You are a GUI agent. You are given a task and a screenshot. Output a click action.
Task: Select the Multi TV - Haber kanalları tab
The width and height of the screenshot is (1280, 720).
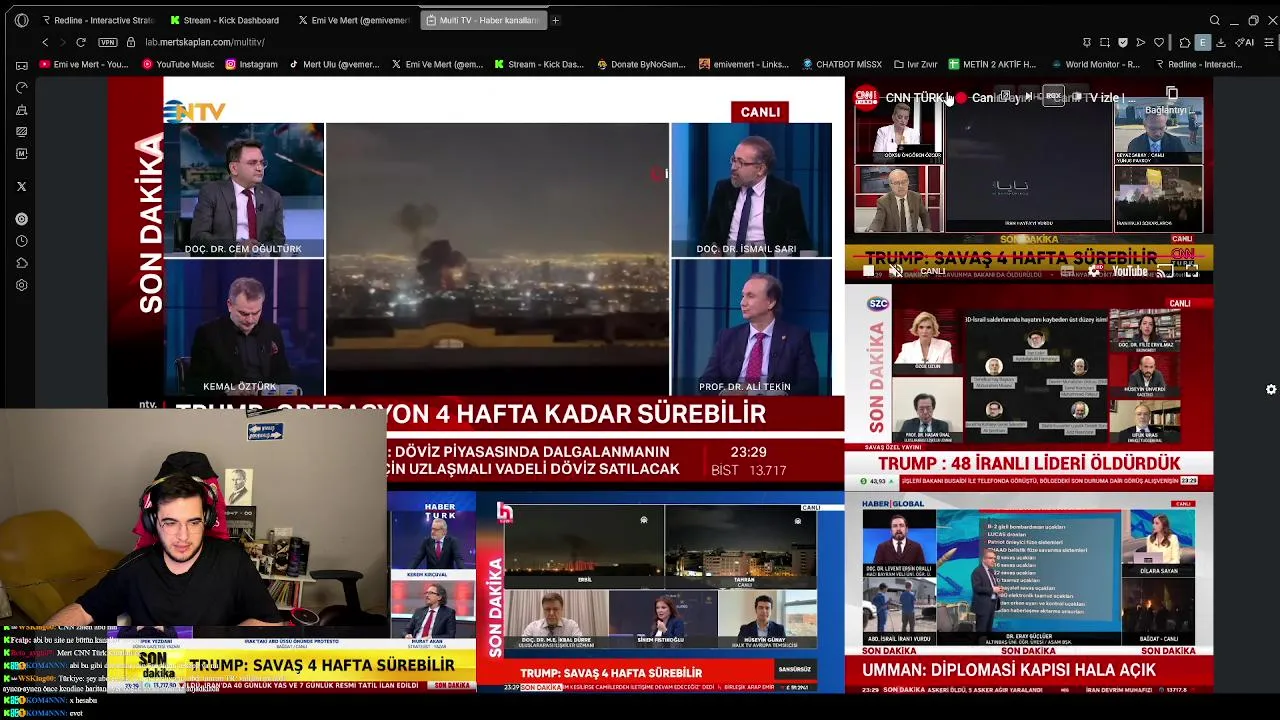point(483,20)
